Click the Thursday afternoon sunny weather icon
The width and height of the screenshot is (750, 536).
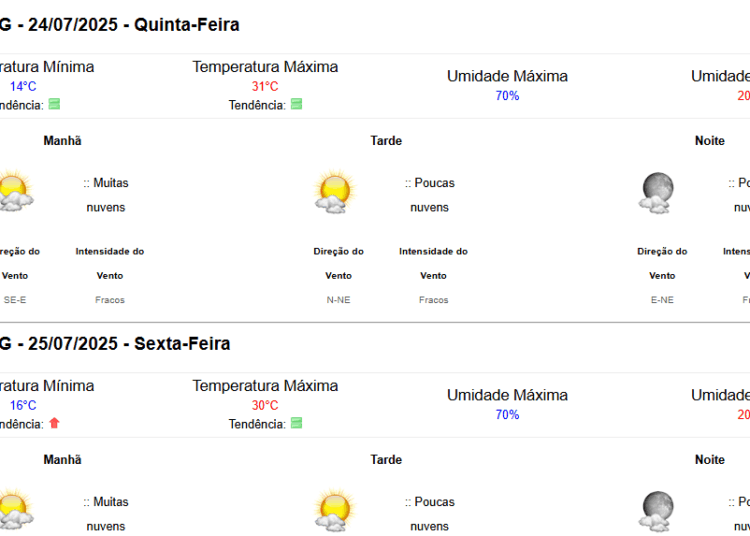point(336,191)
